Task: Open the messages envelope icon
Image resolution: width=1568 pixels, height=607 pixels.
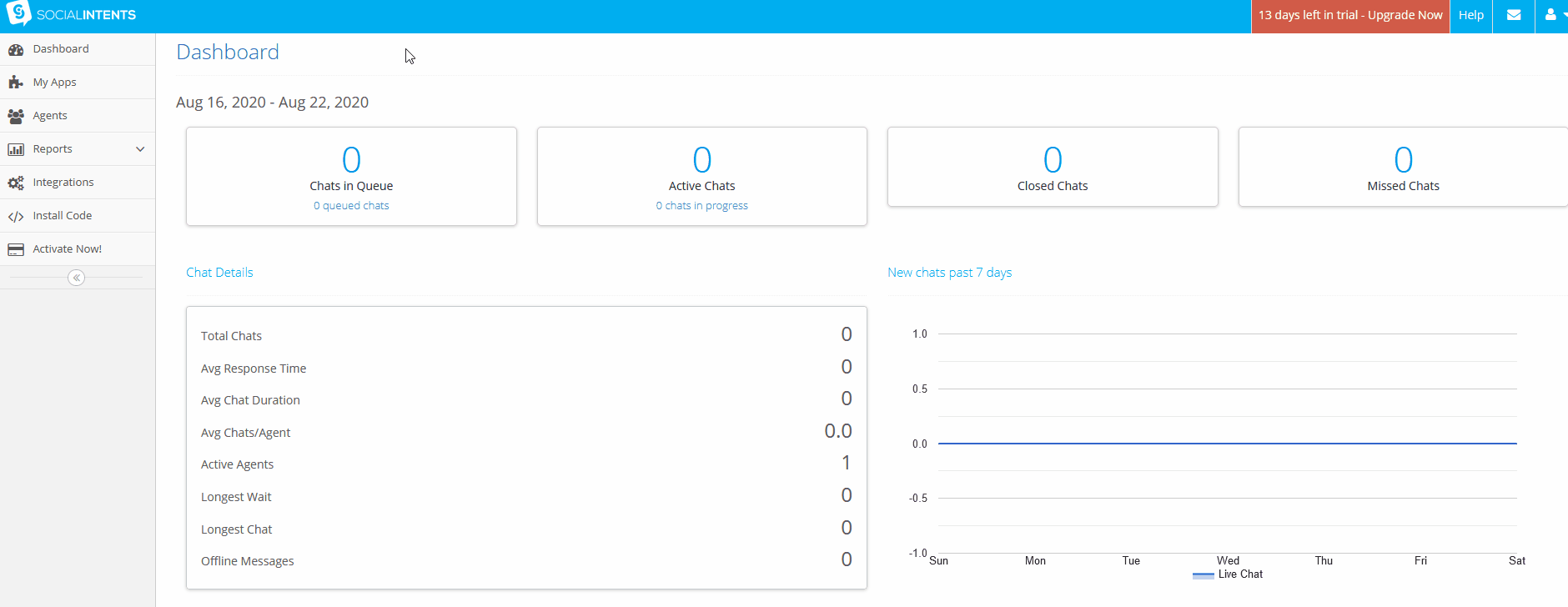Action: click(1514, 15)
